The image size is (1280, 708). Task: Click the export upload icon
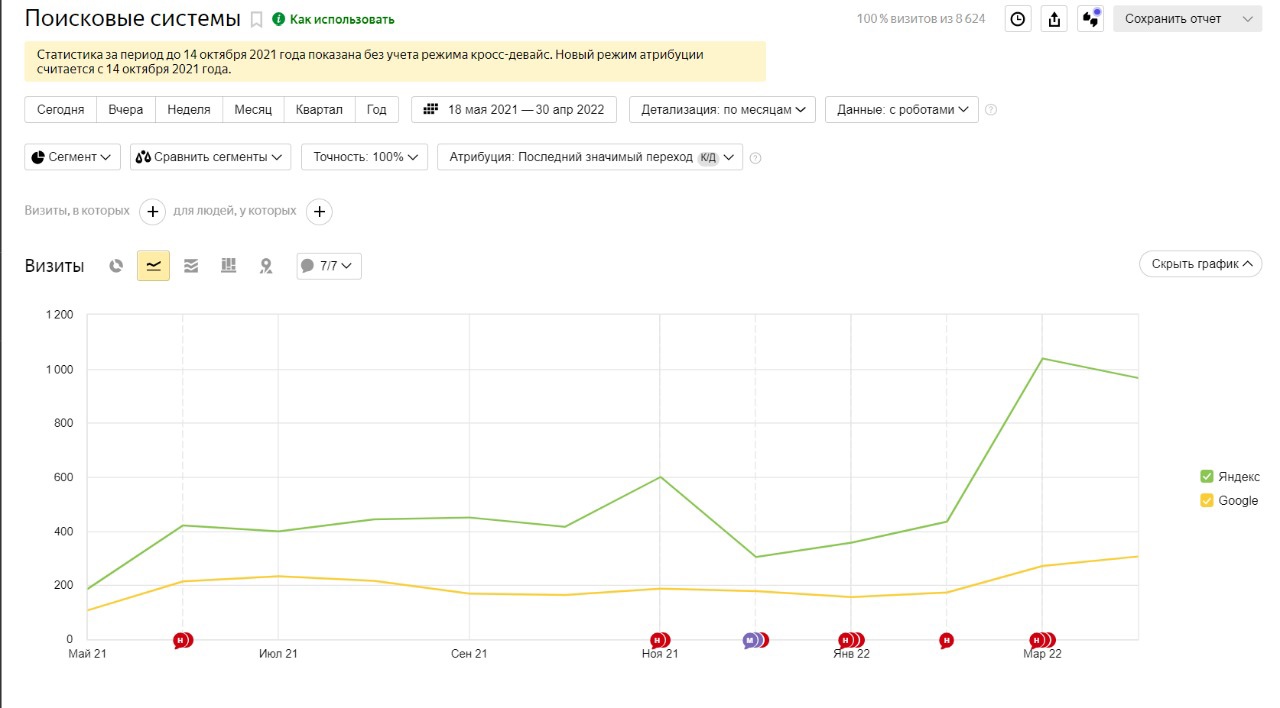pyautogui.click(x=1054, y=19)
